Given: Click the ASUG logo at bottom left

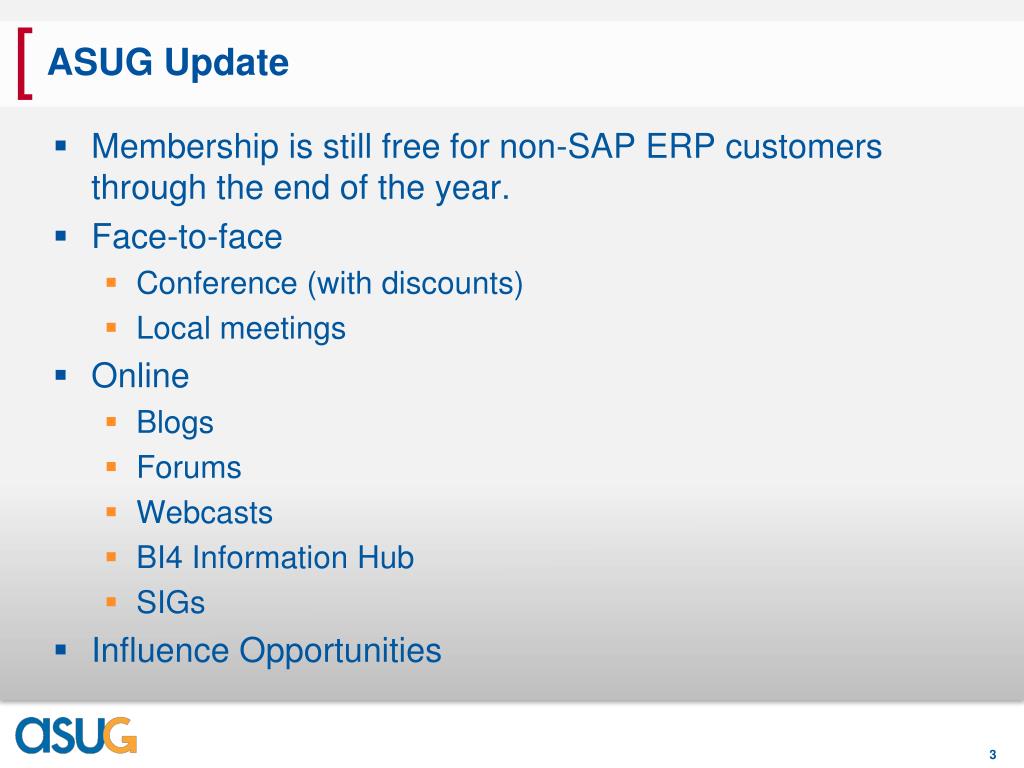Looking at the screenshot, I should (x=76, y=735).
